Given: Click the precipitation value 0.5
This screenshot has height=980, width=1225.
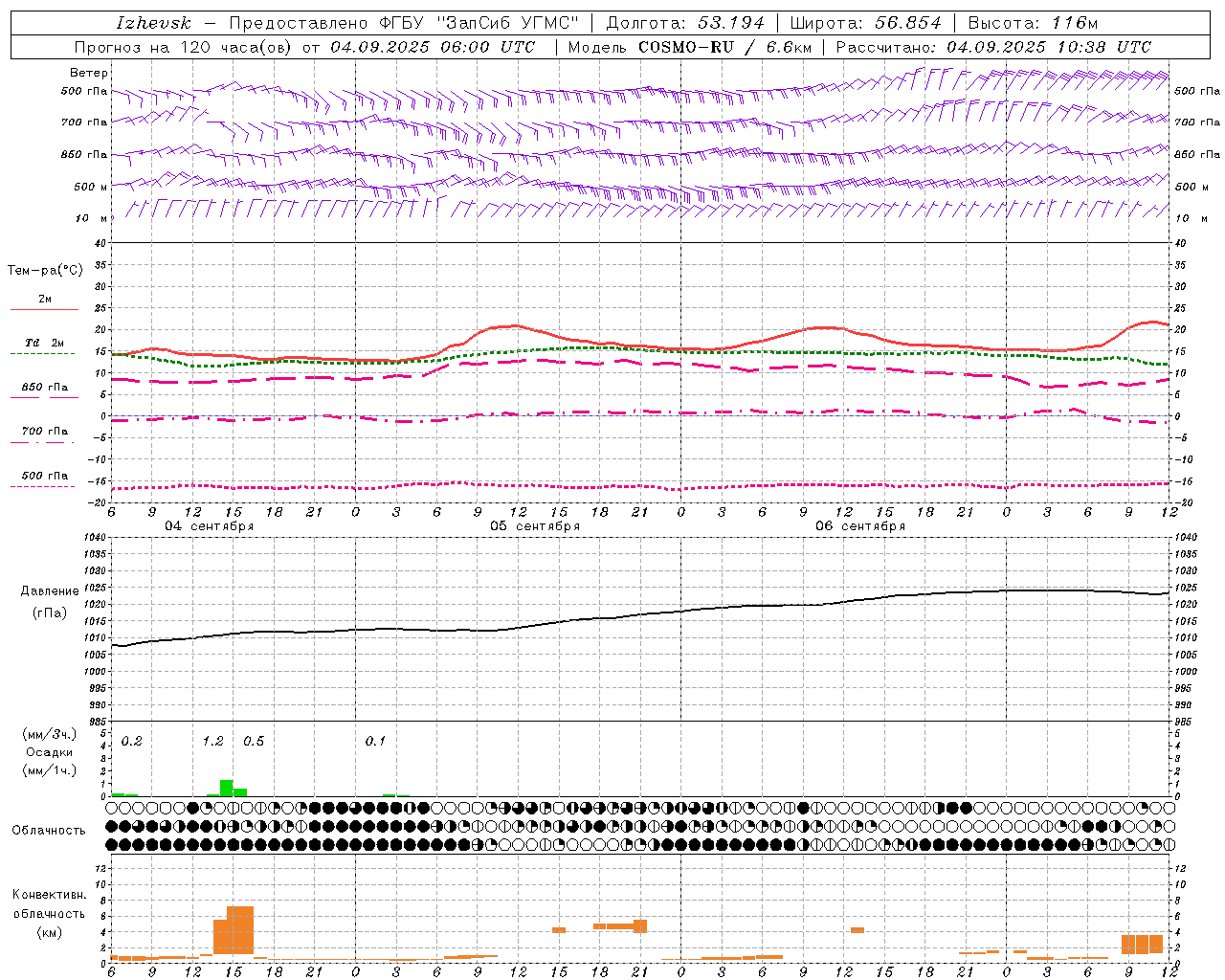Looking at the screenshot, I should pos(254,741).
